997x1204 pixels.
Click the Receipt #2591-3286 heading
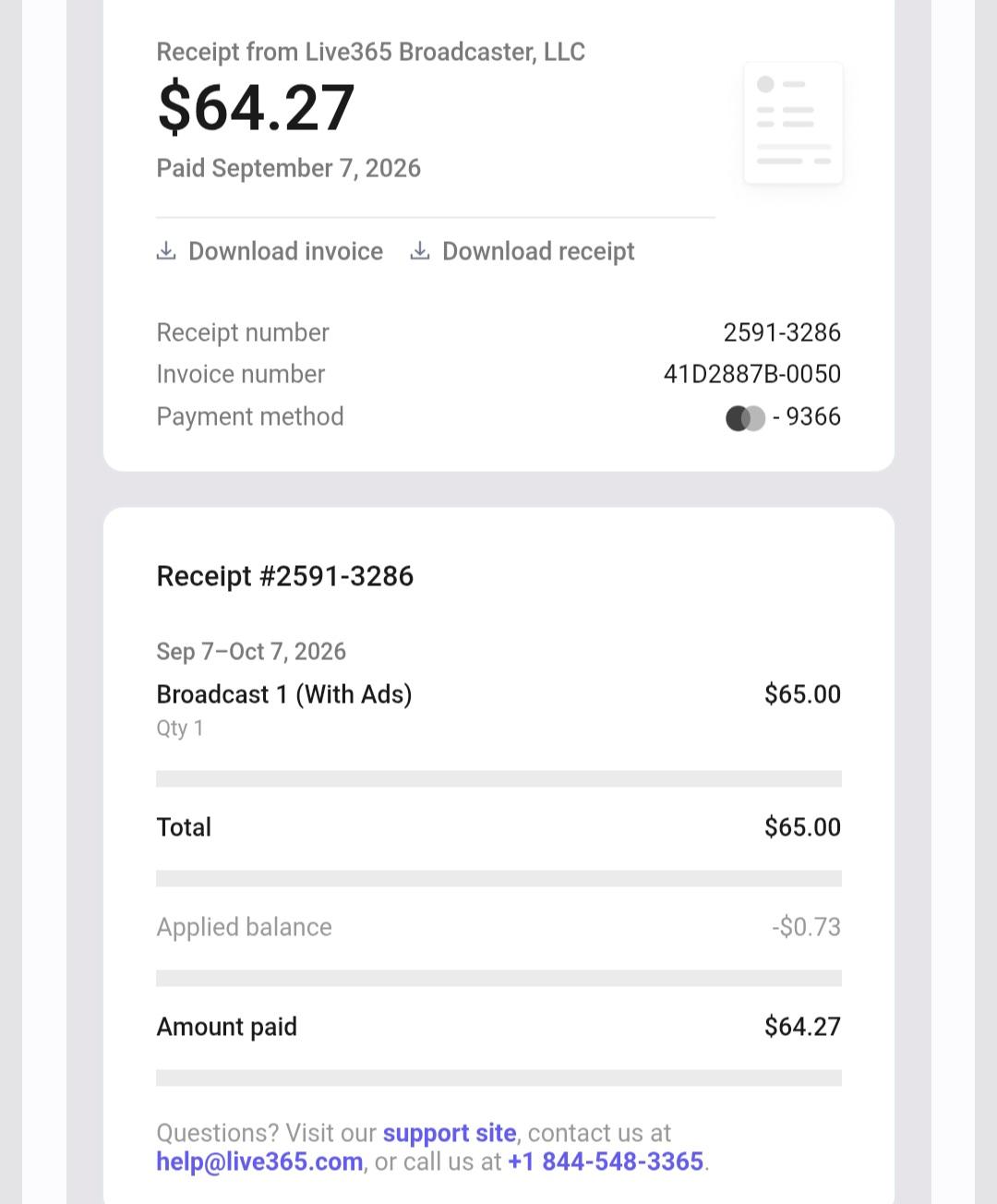[285, 576]
